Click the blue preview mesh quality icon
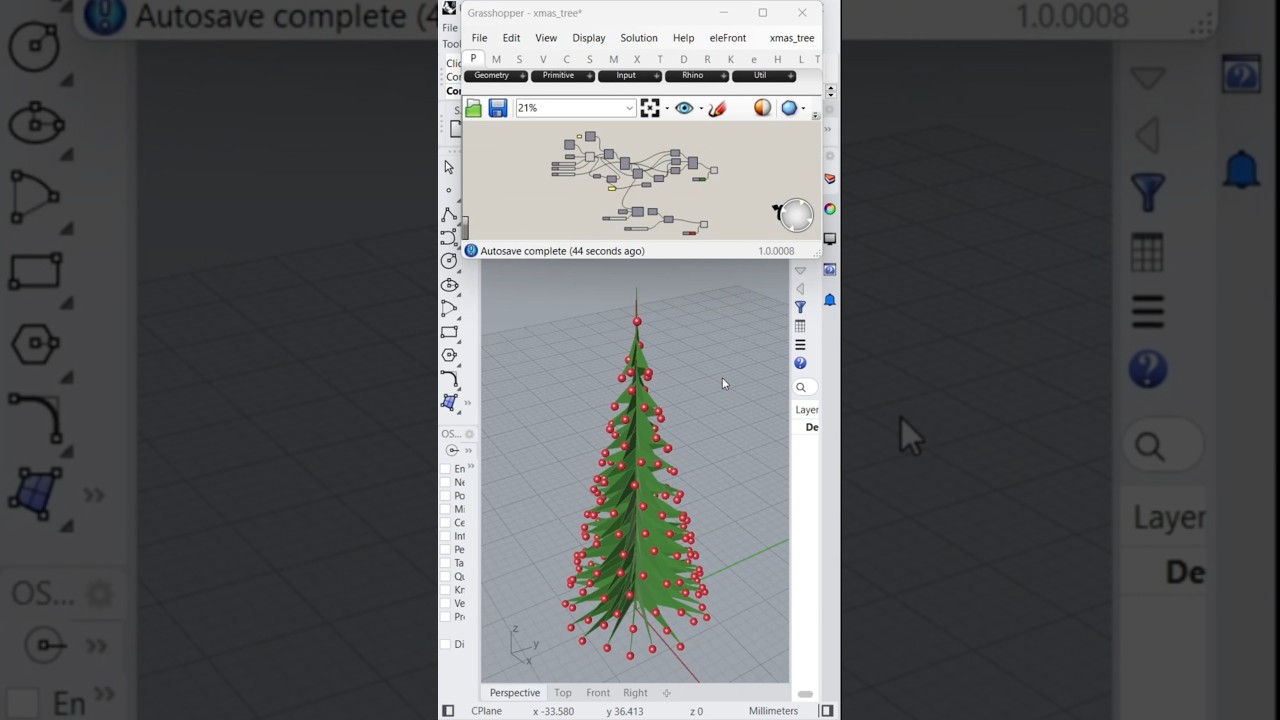 point(789,108)
